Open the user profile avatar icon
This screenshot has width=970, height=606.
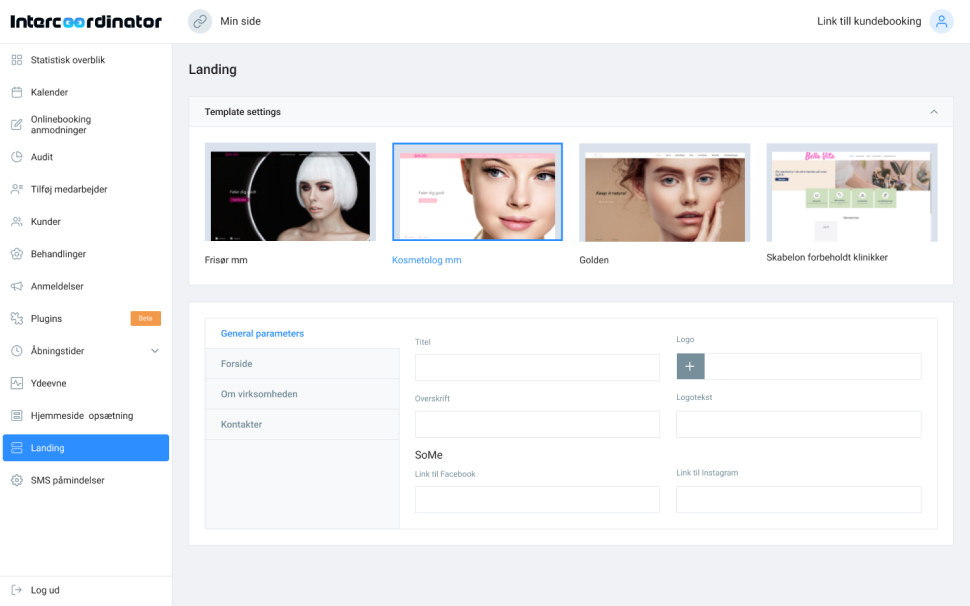(941, 22)
